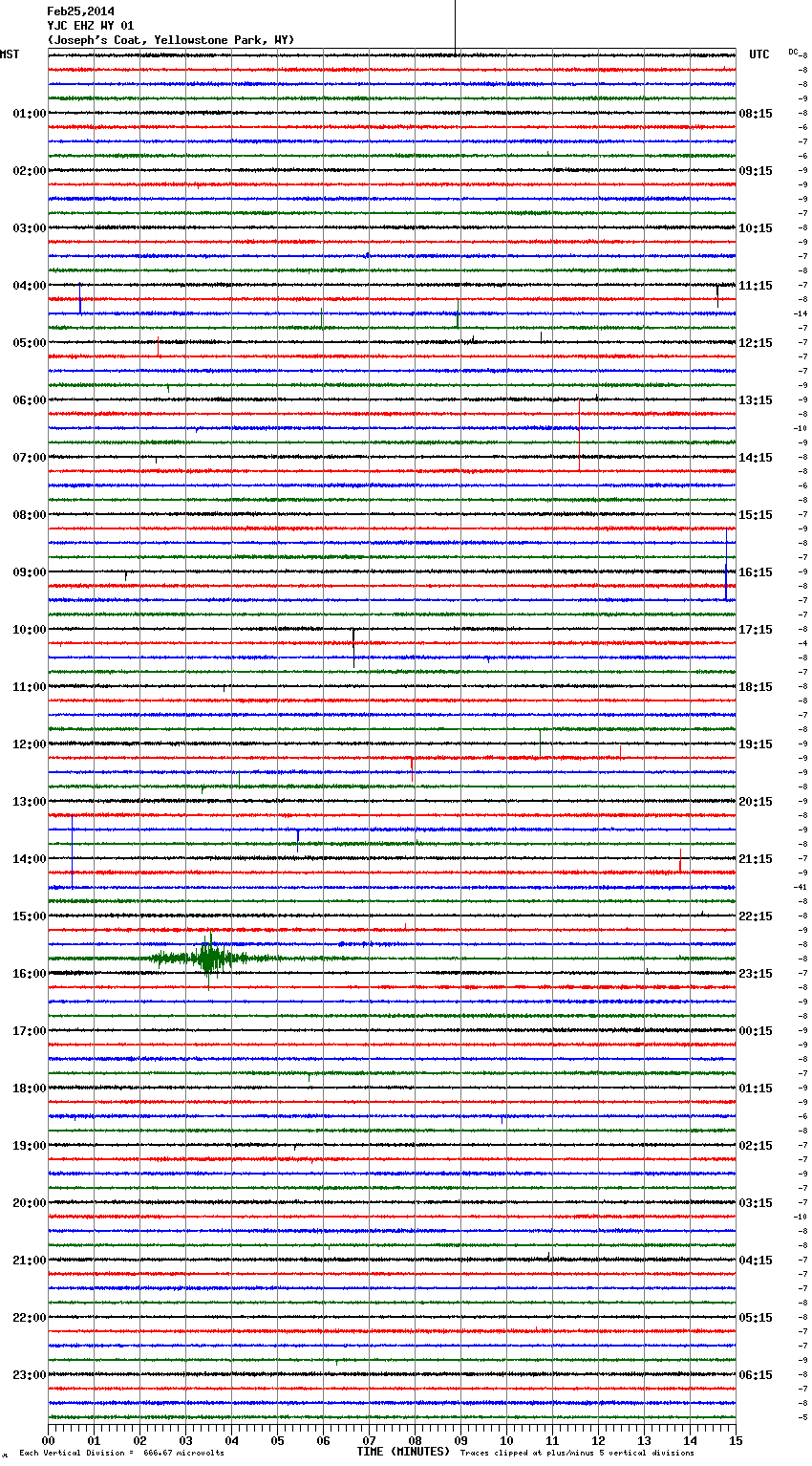Click the MST time zone header
This screenshot has width=812, height=1466.
coord(10,54)
